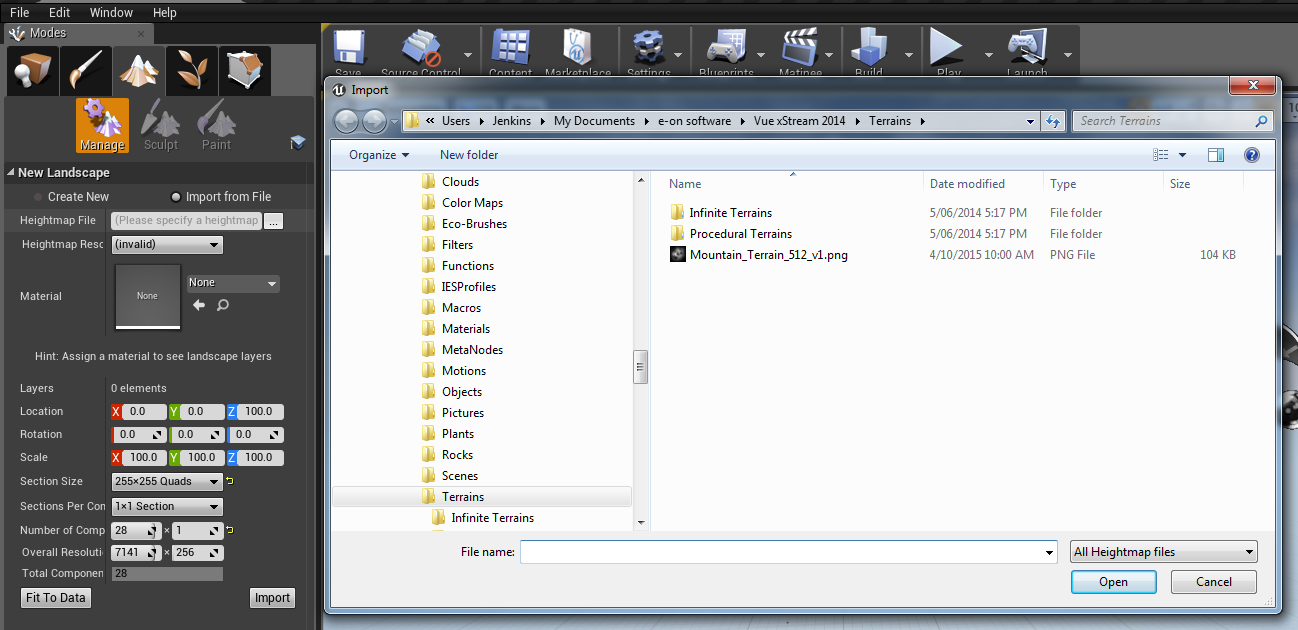Click the Search Terrains field
Image resolution: width=1298 pixels, height=630 pixels.
[1173, 121]
